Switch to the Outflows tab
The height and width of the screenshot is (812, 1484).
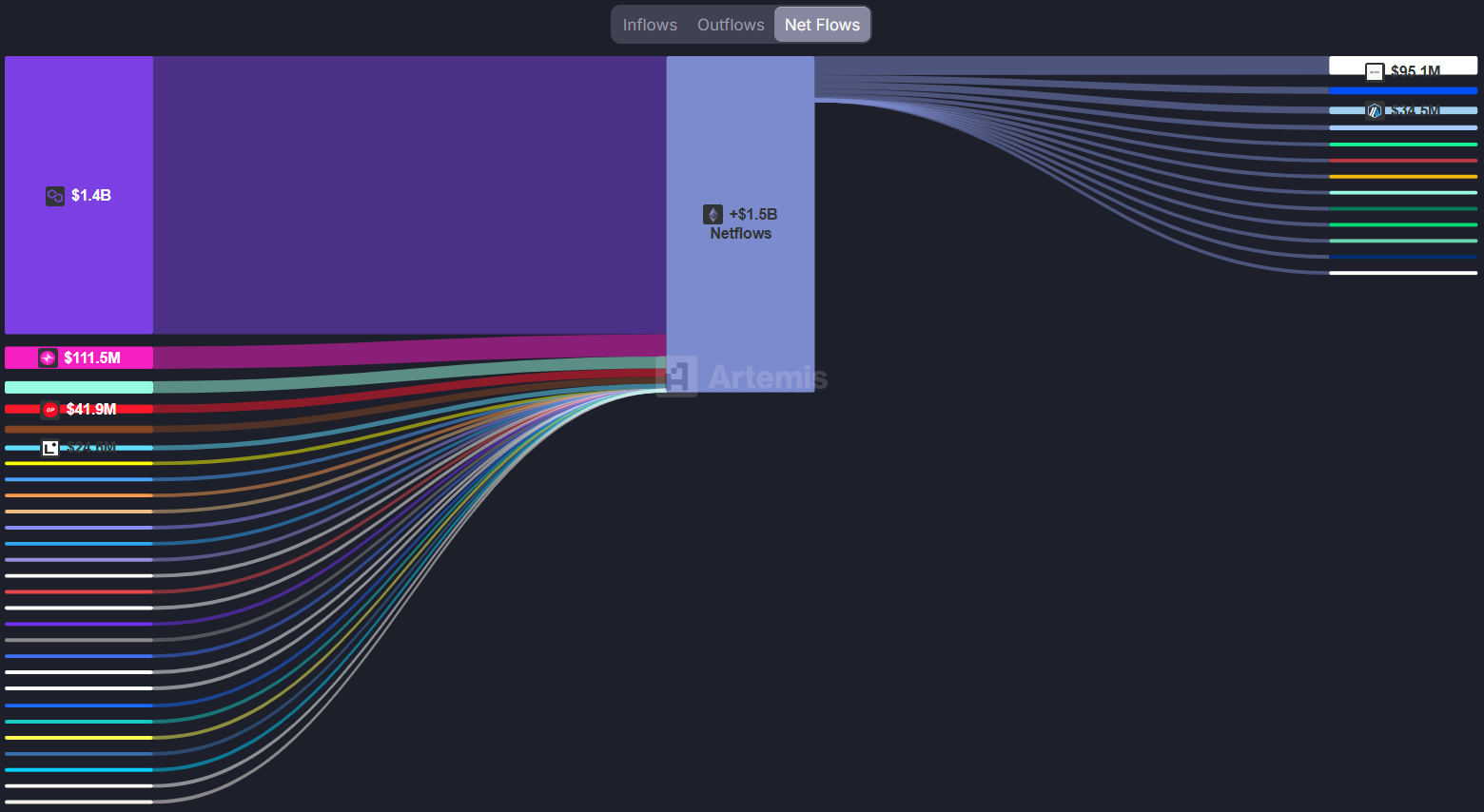(731, 25)
